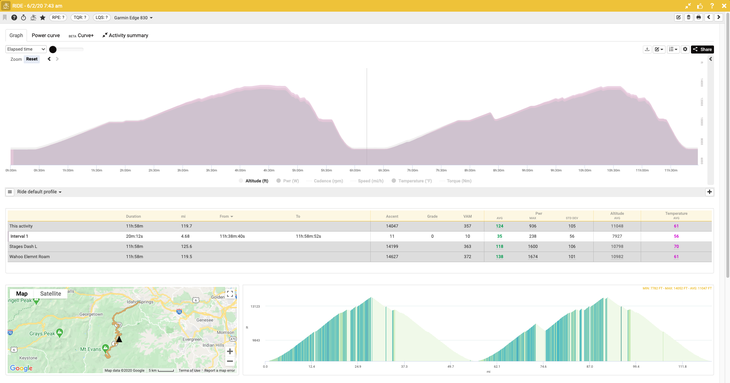Open the Elapsed time x-axis selector
The width and height of the screenshot is (730, 383).
[x=26, y=49]
